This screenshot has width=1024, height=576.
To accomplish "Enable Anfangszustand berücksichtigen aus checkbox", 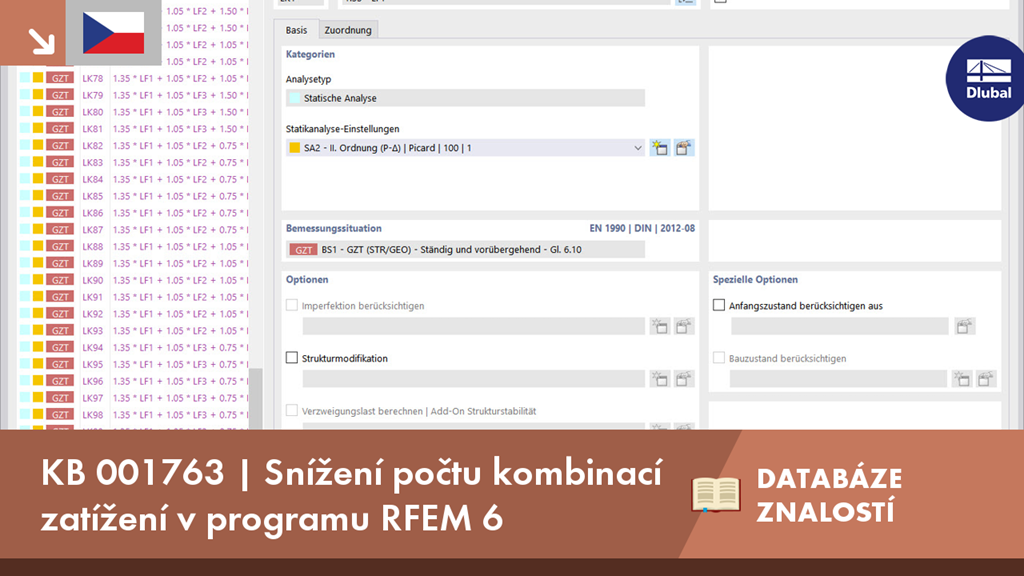I will [x=719, y=305].
